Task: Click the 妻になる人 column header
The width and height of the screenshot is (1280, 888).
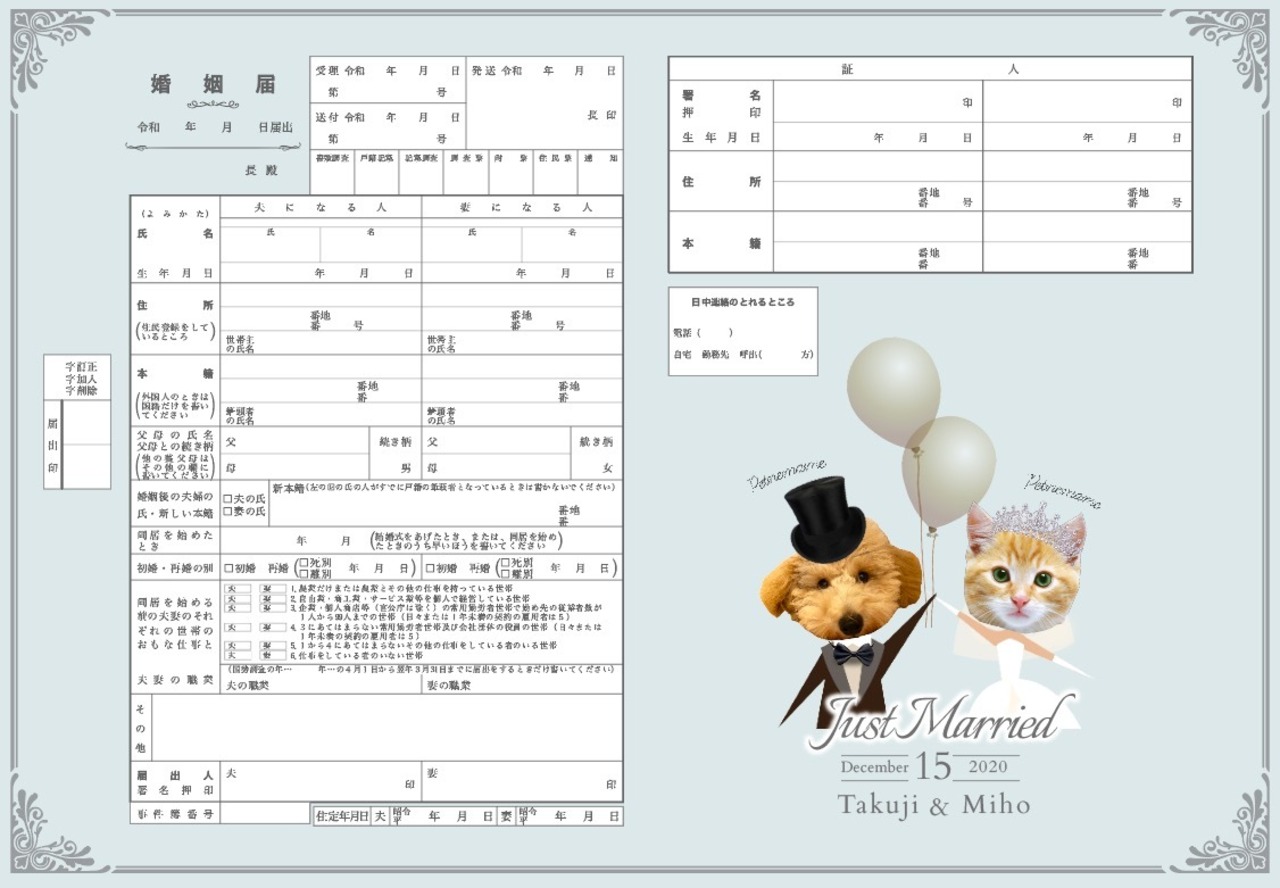Action: 522,208
